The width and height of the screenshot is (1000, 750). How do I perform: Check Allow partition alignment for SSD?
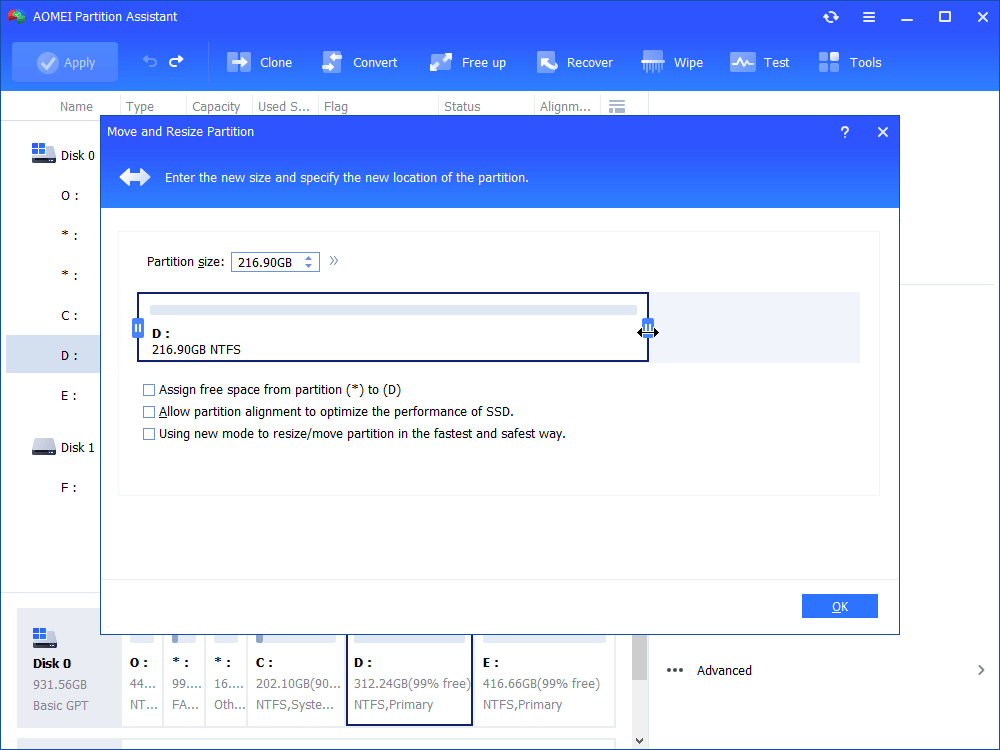[149, 412]
